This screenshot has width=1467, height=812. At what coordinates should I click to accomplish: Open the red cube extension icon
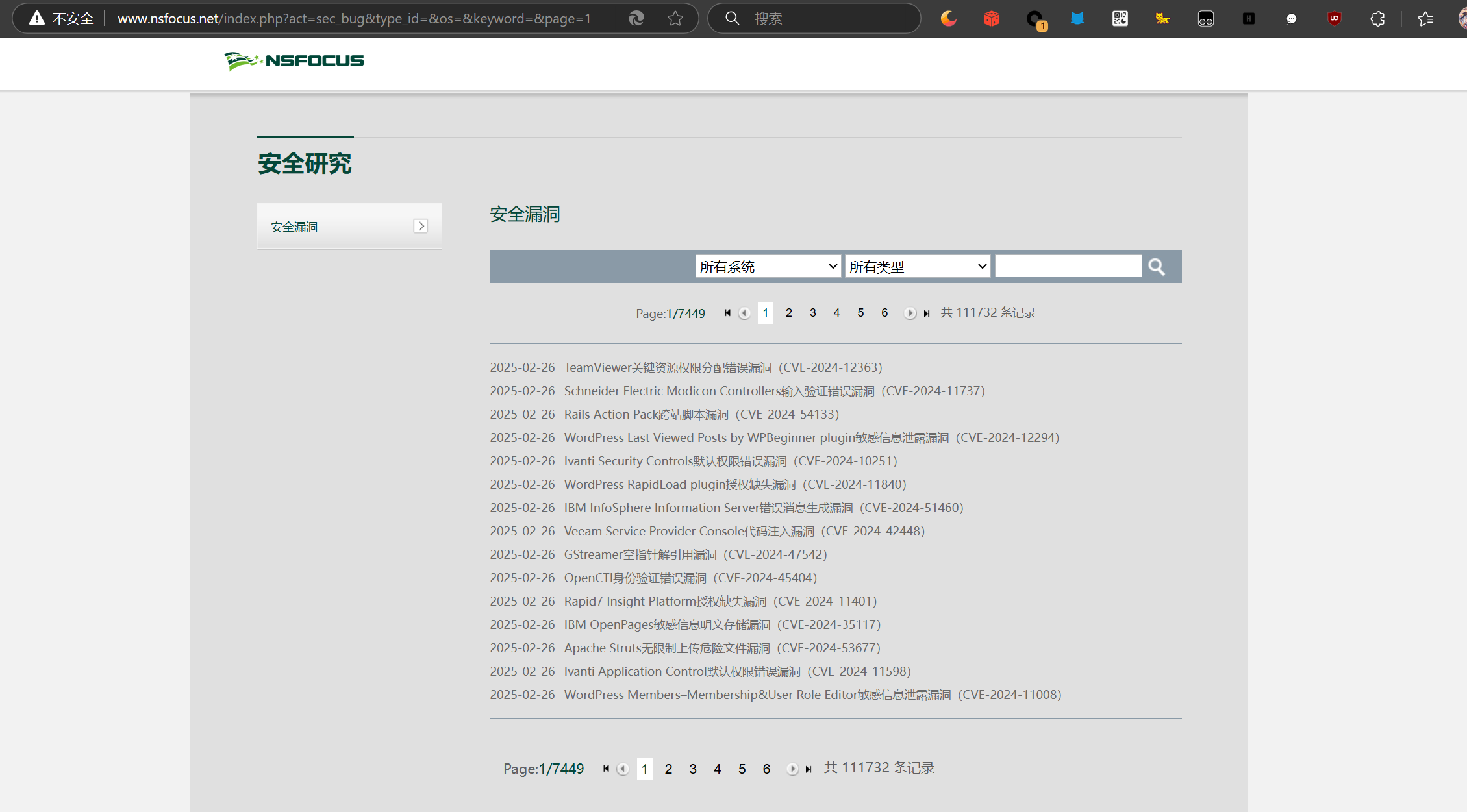(992, 18)
